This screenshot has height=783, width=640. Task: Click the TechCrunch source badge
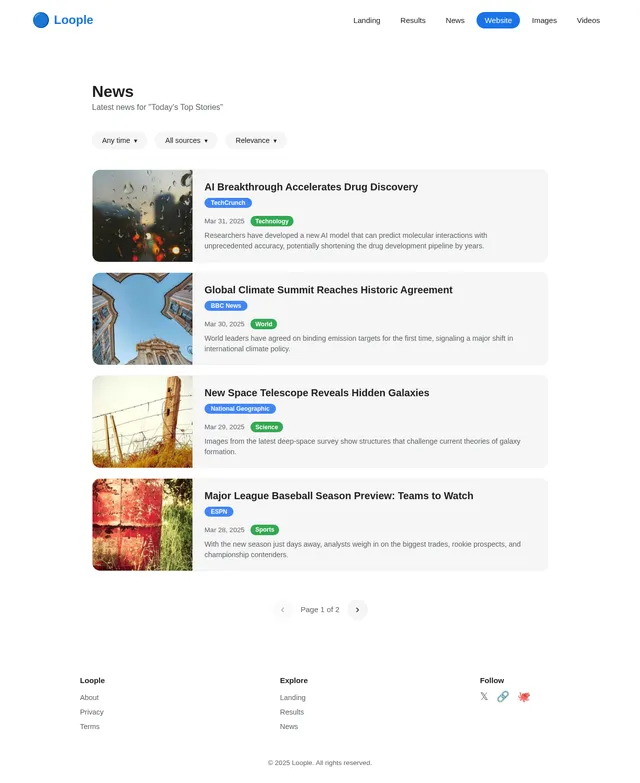click(228, 203)
